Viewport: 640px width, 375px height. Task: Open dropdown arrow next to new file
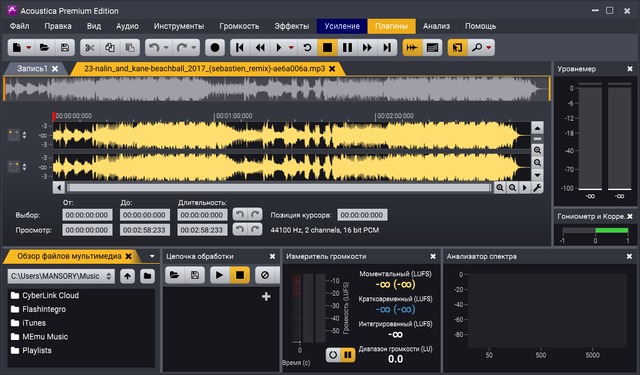coord(29,48)
